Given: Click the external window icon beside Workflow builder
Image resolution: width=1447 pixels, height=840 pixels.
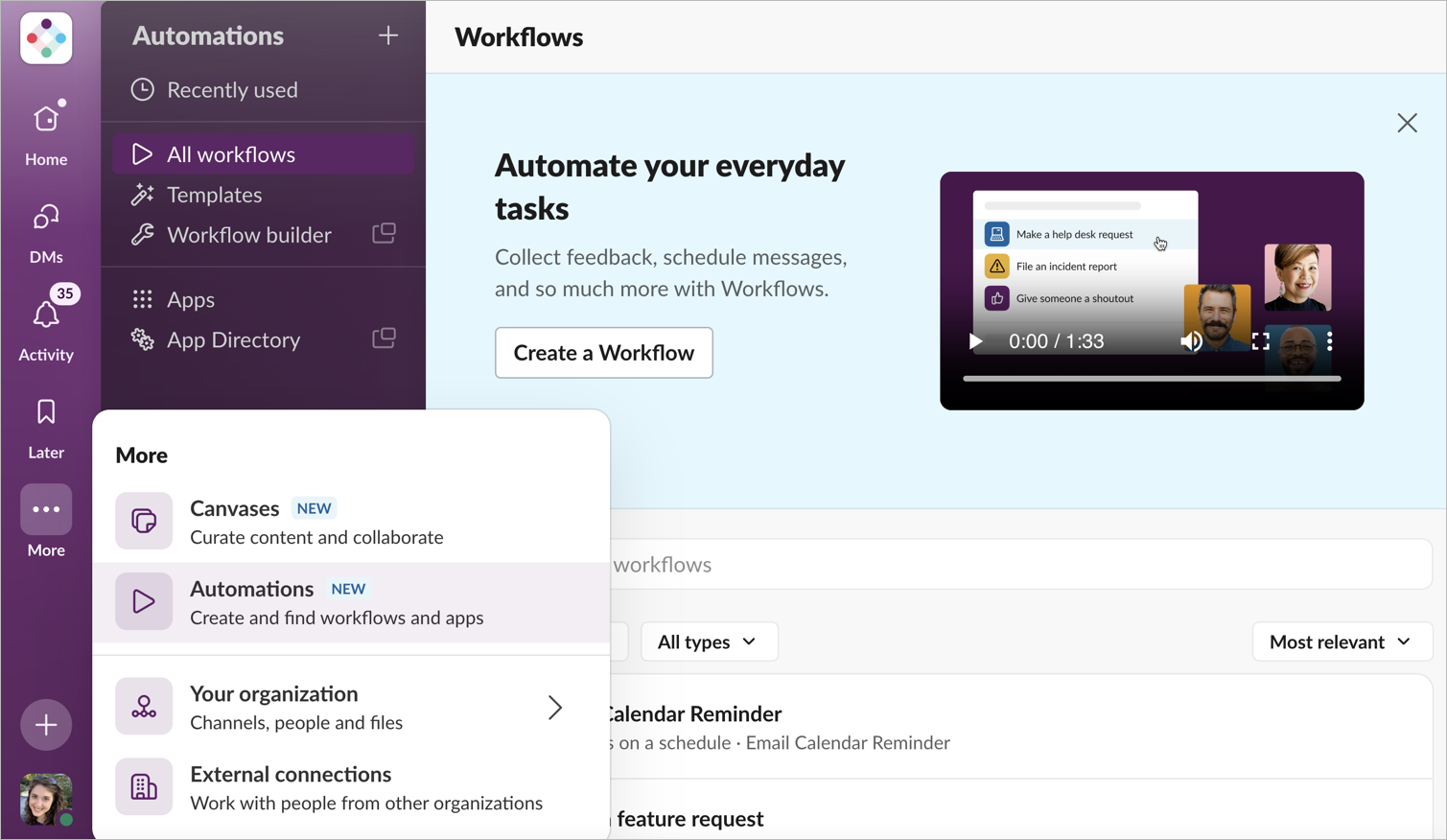Looking at the screenshot, I should (x=384, y=233).
